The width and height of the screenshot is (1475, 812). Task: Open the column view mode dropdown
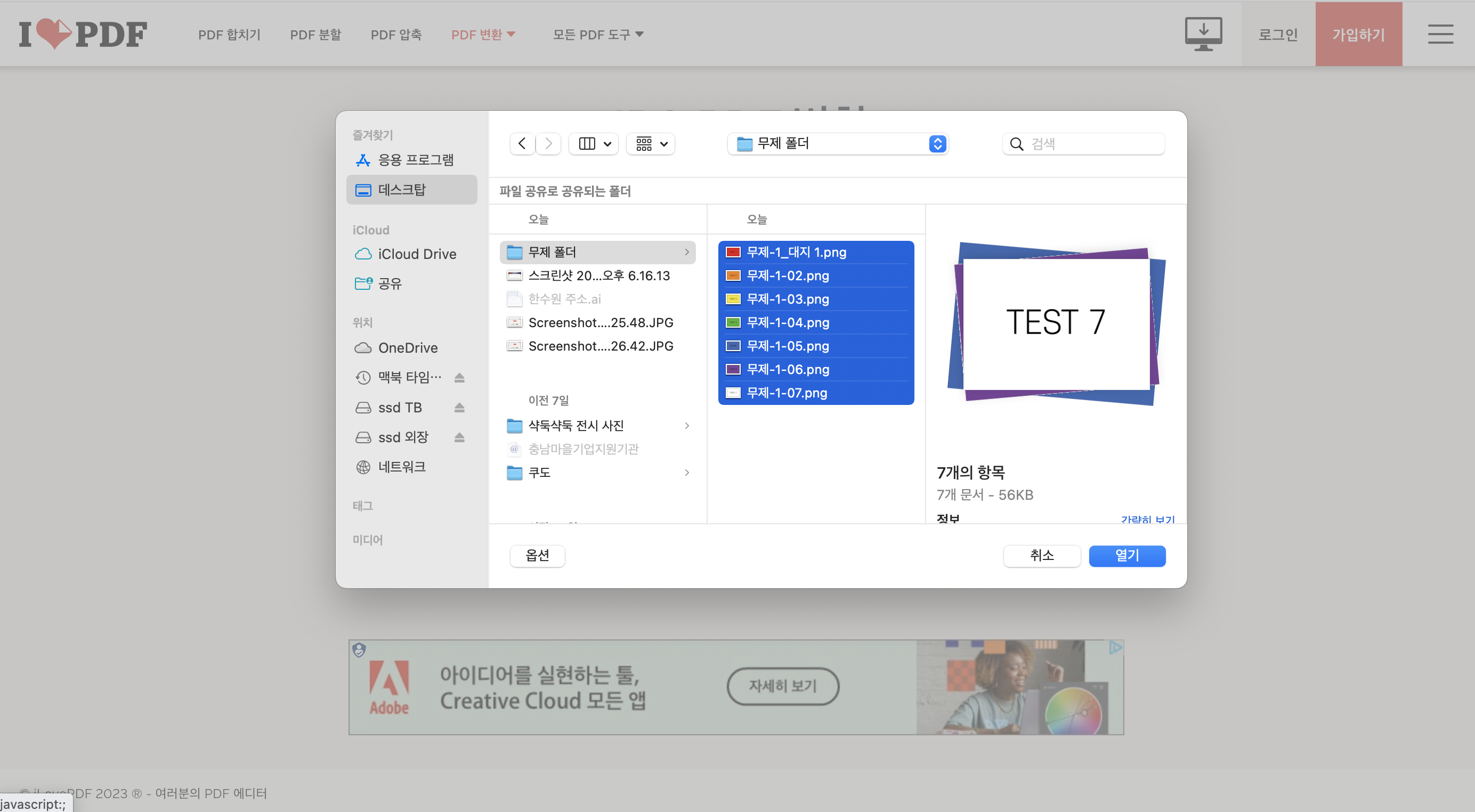(x=594, y=144)
